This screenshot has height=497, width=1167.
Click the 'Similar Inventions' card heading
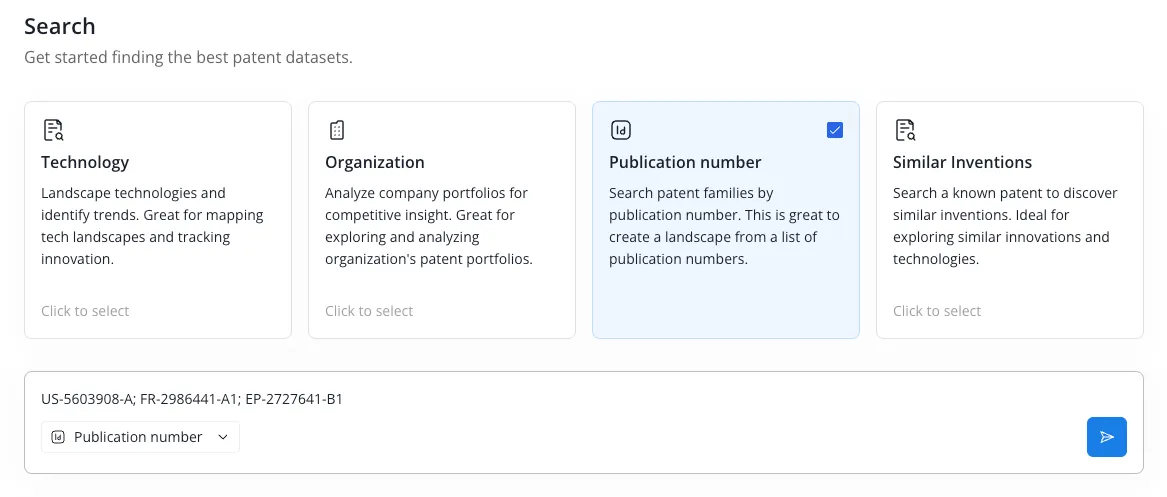tap(962, 162)
